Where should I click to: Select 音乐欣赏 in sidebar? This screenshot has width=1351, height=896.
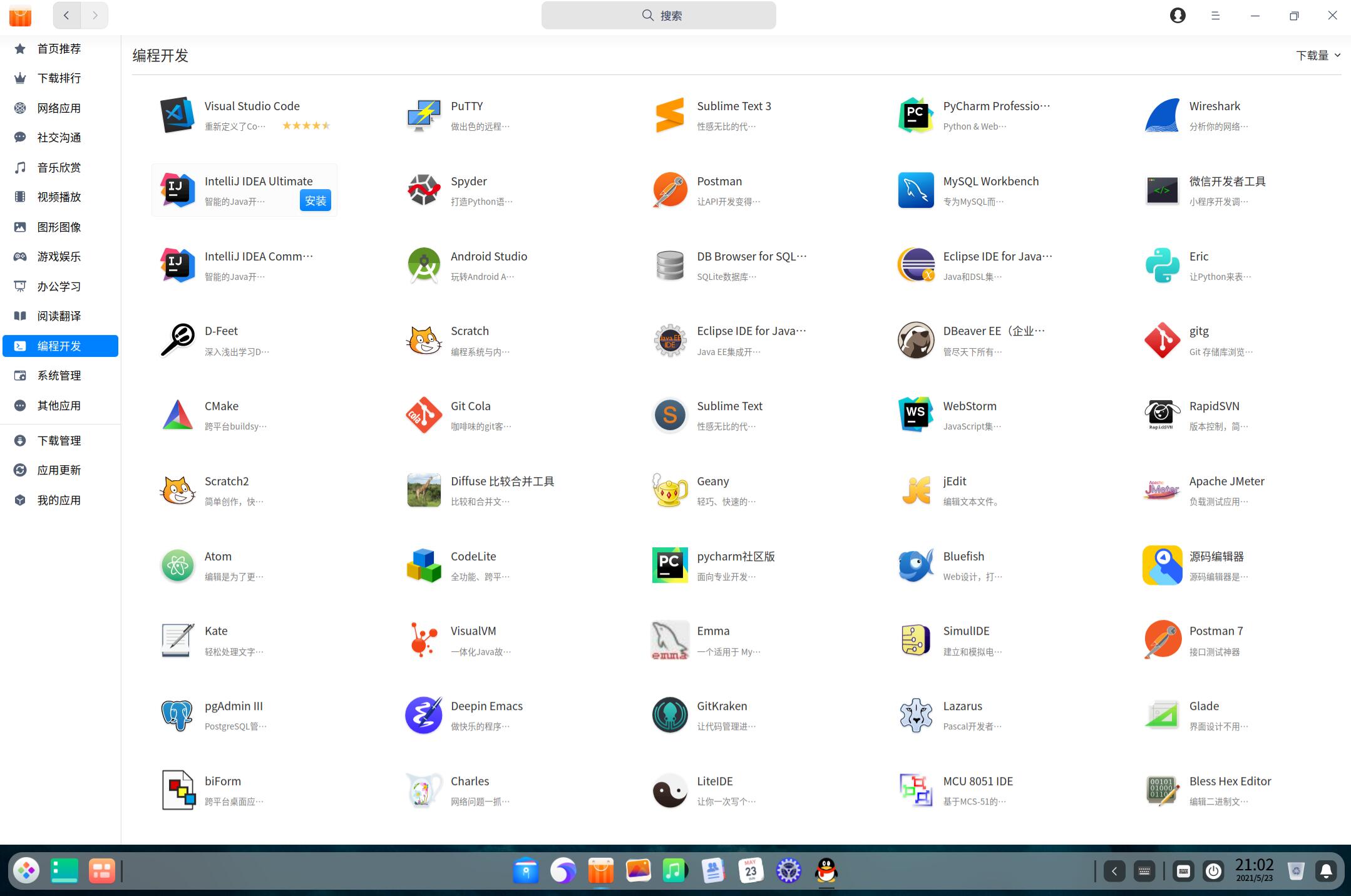(61, 167)
